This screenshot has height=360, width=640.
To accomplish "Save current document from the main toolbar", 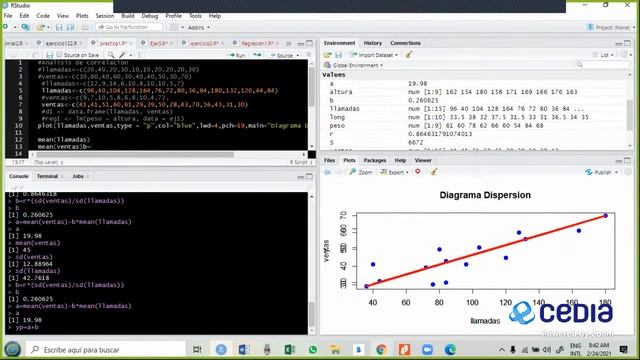I will (x=59, y=27).
